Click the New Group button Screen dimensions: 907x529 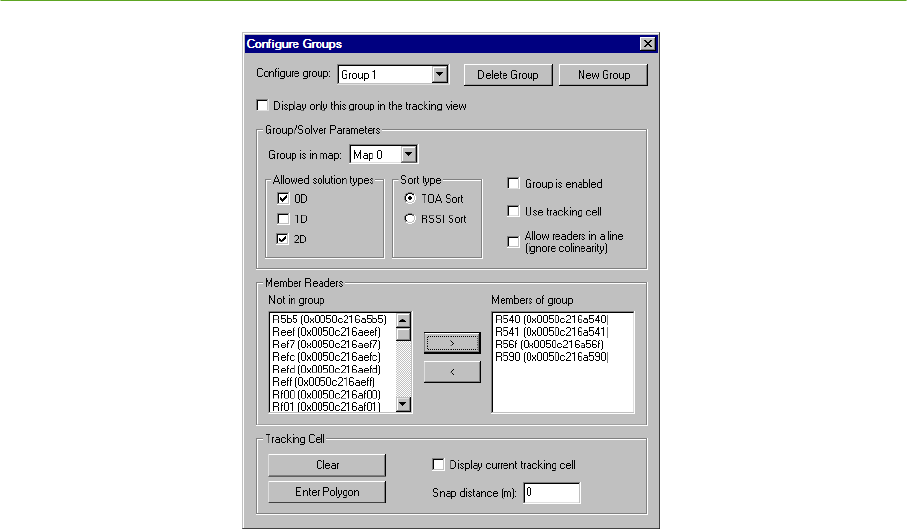(603, 75)
